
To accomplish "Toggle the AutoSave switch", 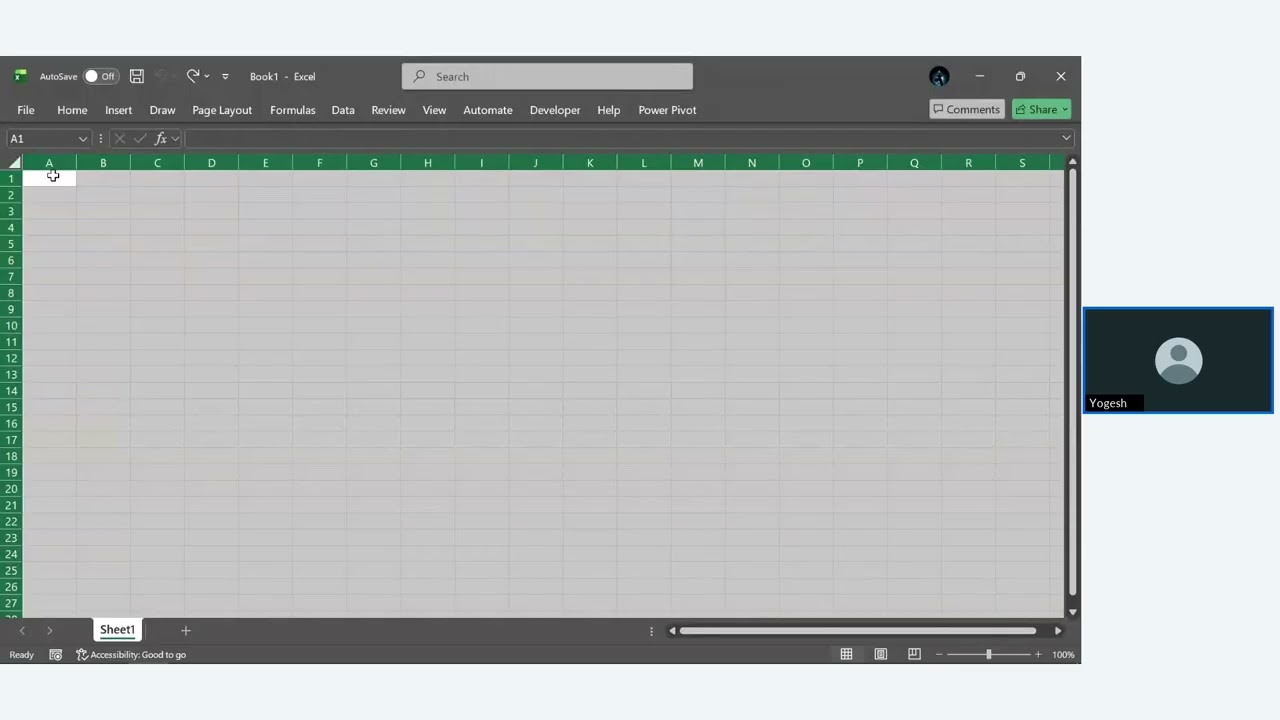I will [101, 76].
